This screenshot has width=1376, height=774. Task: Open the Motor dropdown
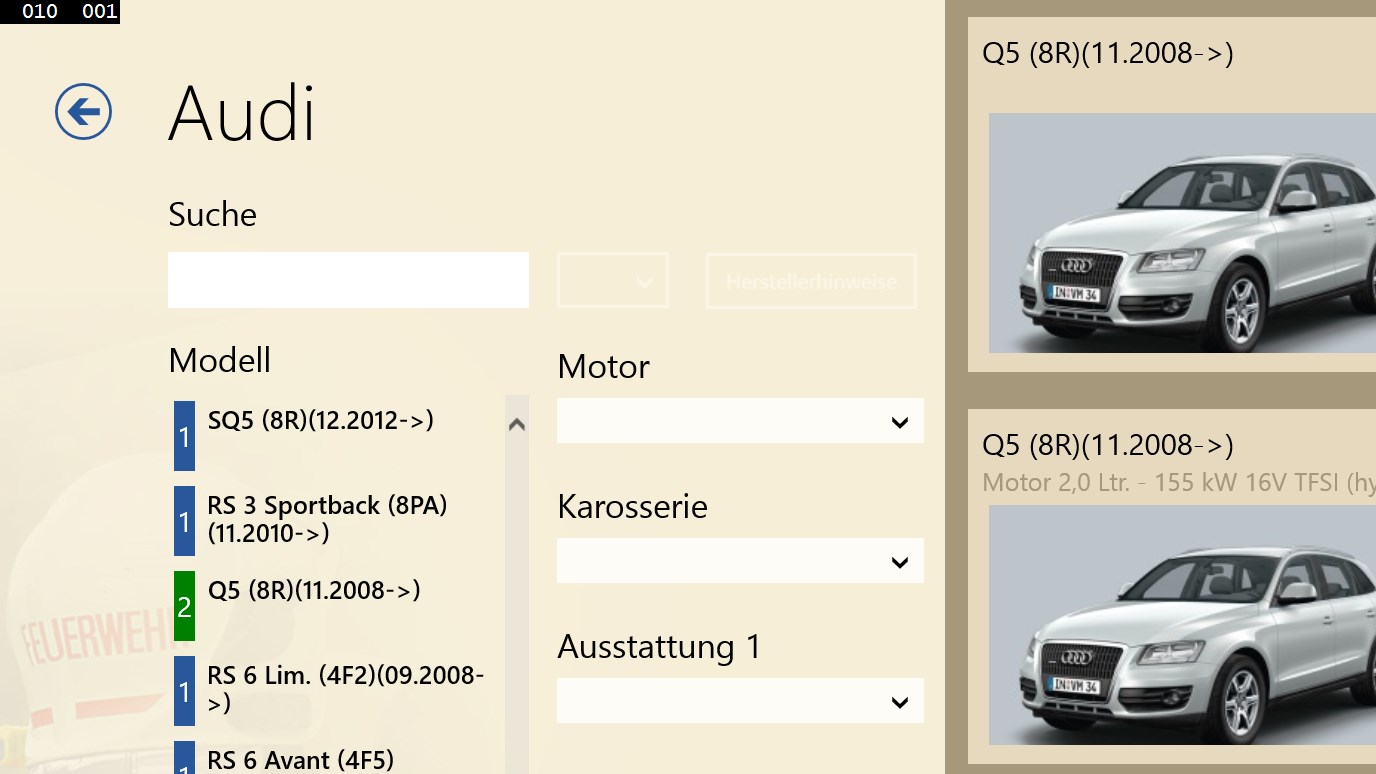(x=740, y=422)
